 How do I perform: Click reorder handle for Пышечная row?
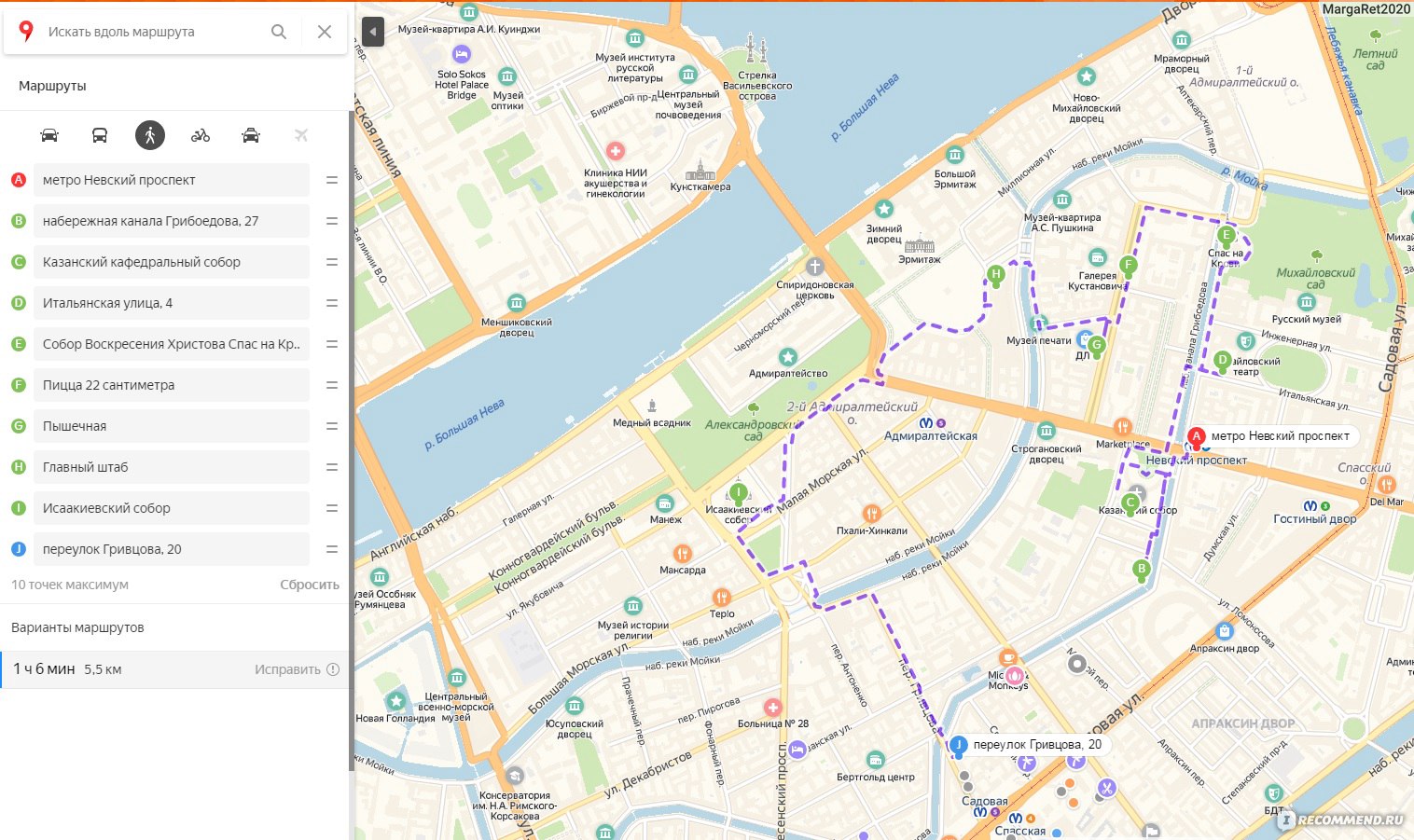click(332, 426)
